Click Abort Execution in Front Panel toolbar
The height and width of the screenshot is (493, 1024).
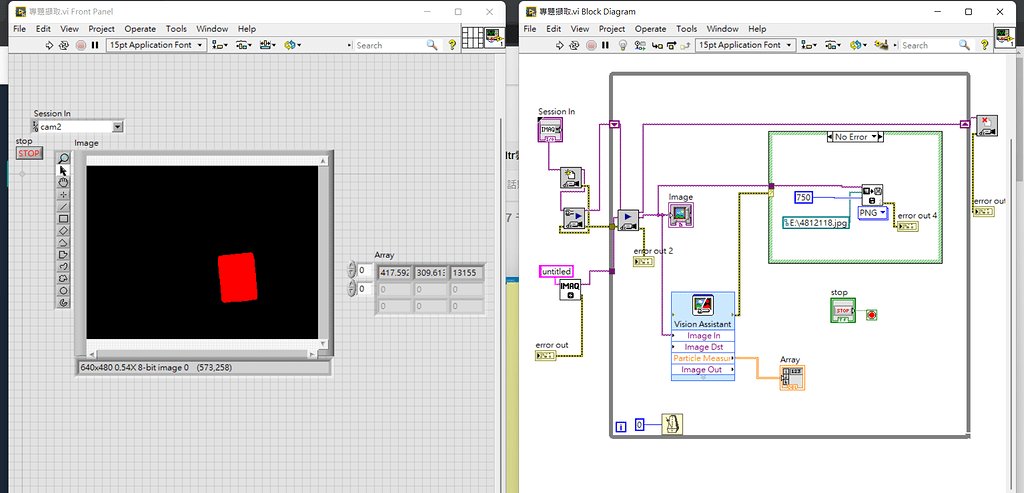click(x=81, y=45)
